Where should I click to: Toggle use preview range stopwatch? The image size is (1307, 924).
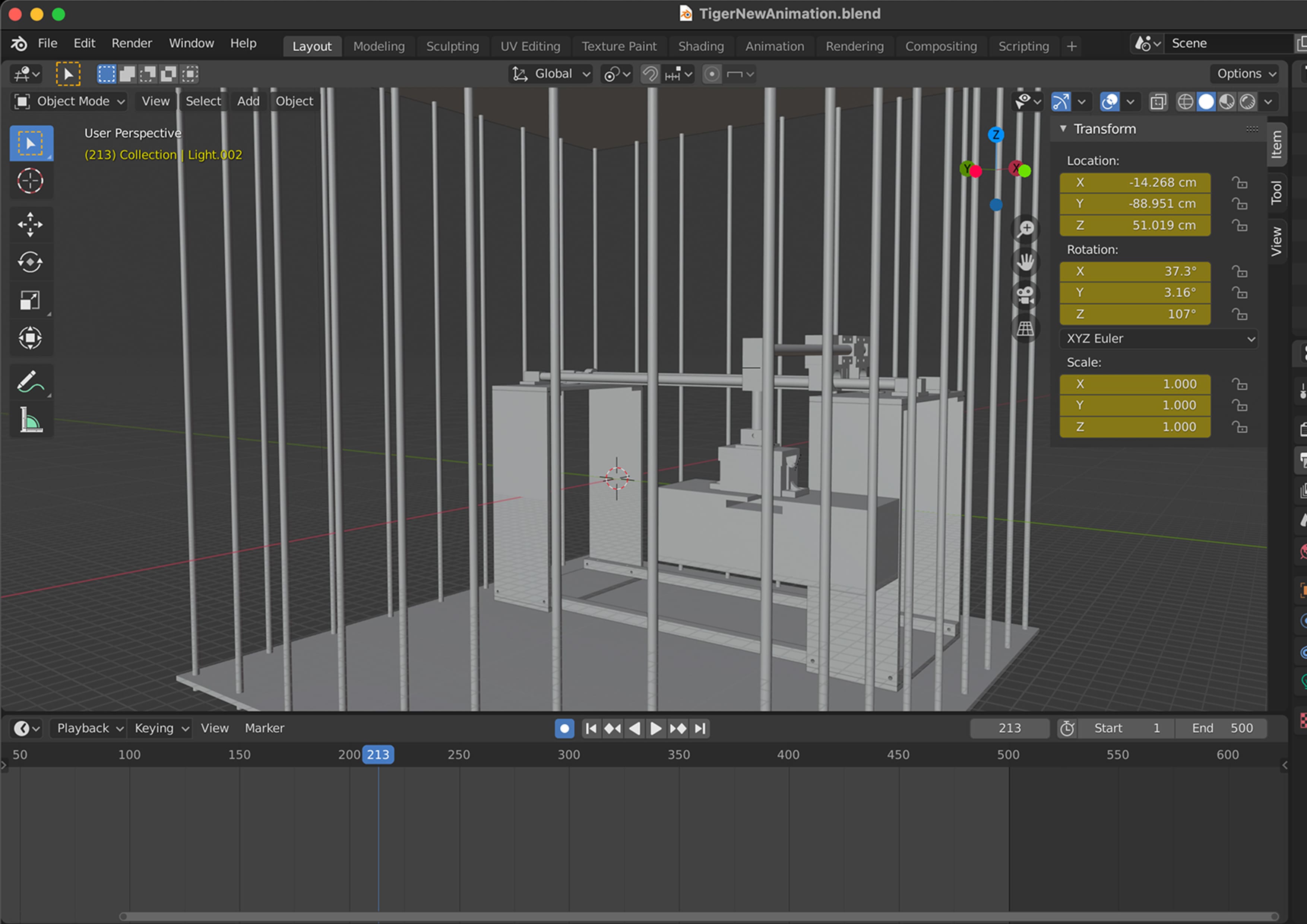click(1067, 728)
